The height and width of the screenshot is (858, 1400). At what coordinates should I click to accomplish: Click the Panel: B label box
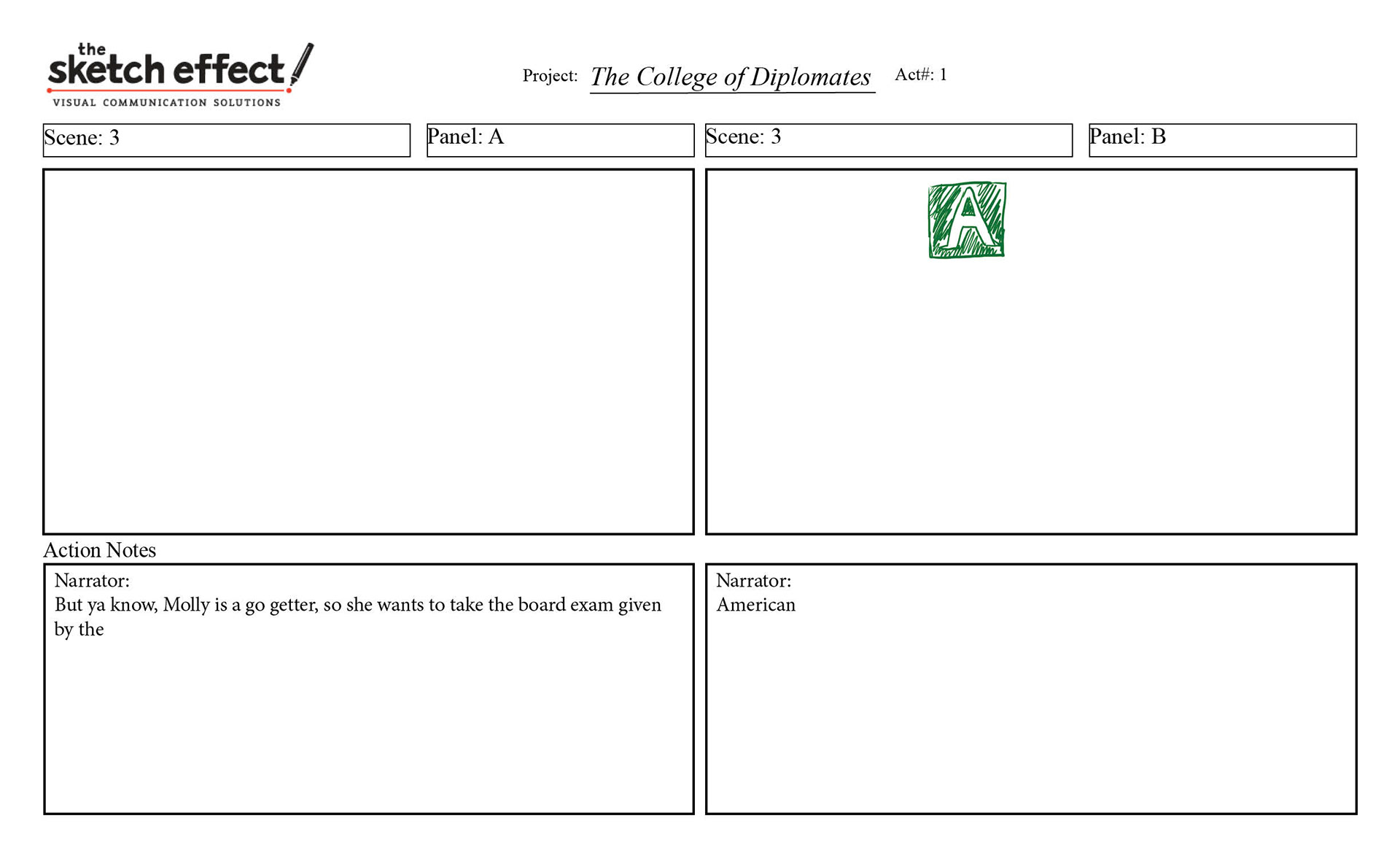click(x=1221, y=140)
